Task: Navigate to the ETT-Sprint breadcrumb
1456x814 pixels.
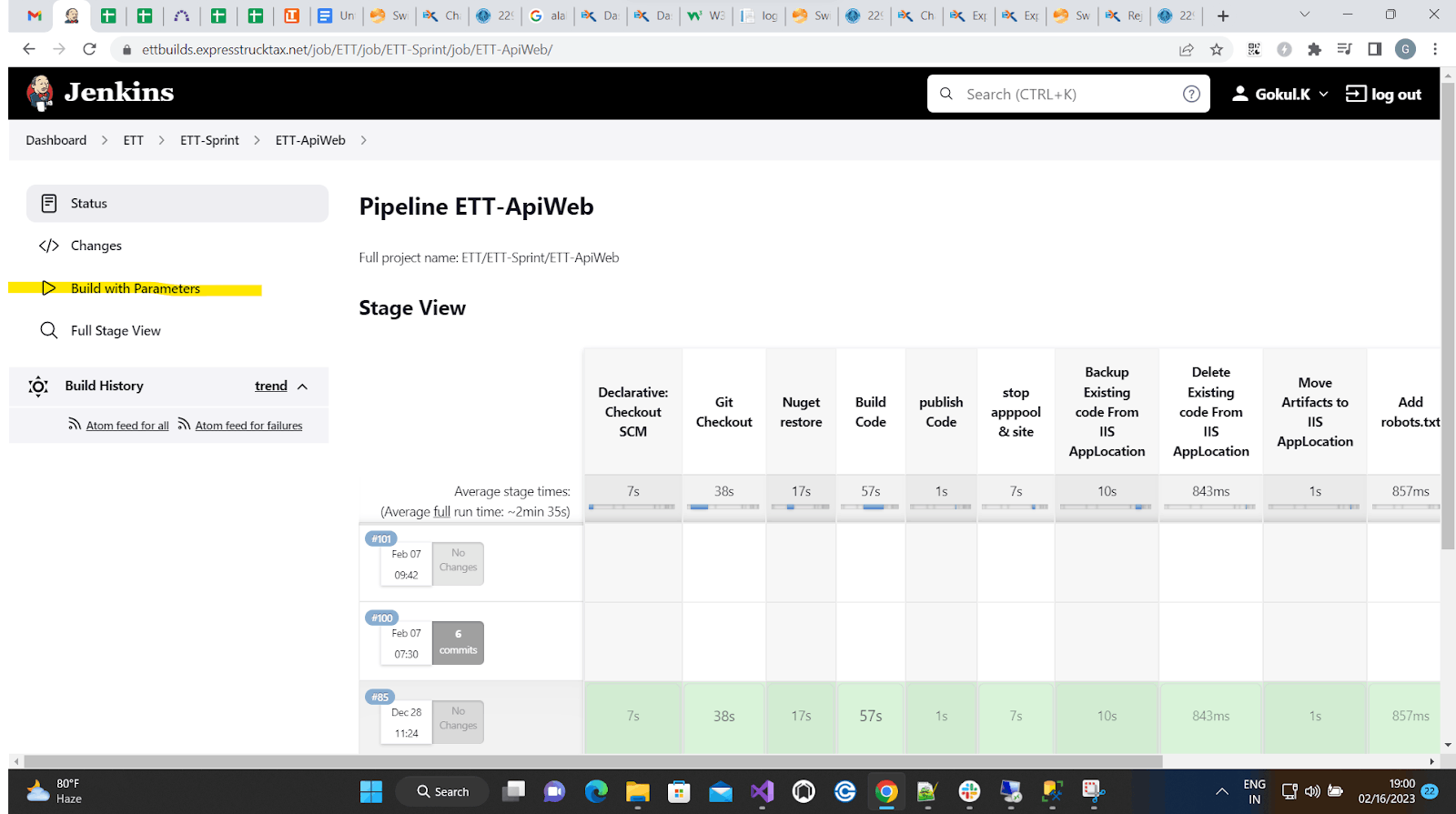Action: (x=209, y=140)
